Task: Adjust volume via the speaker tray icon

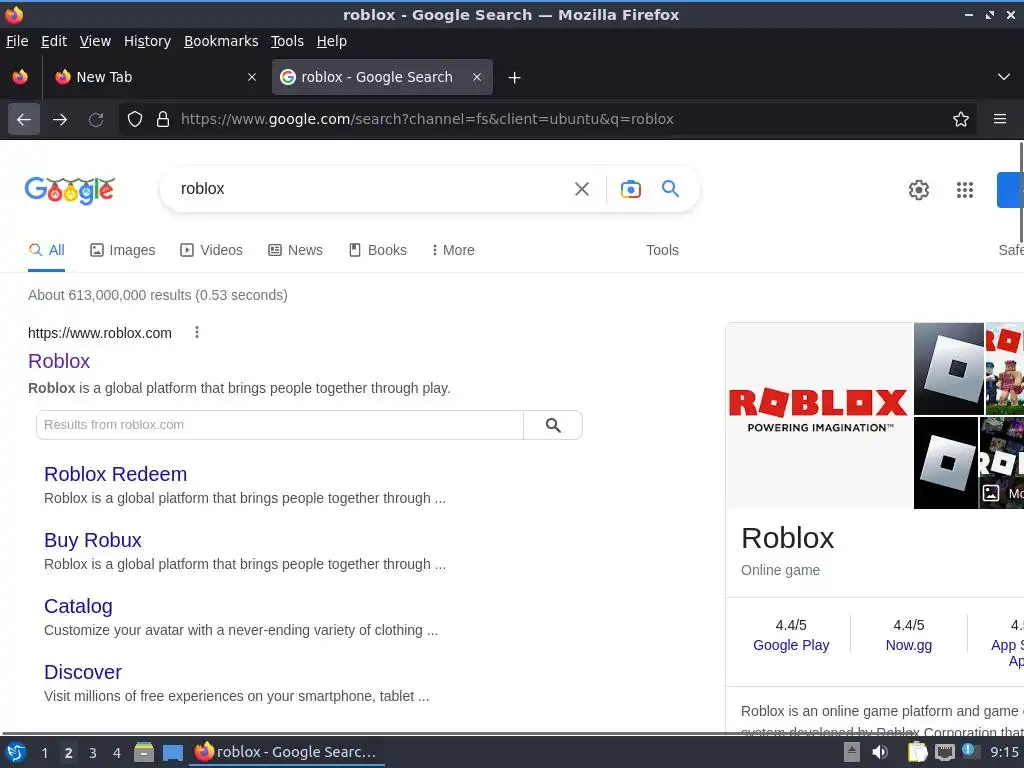Action: click(x=880, y=752)
